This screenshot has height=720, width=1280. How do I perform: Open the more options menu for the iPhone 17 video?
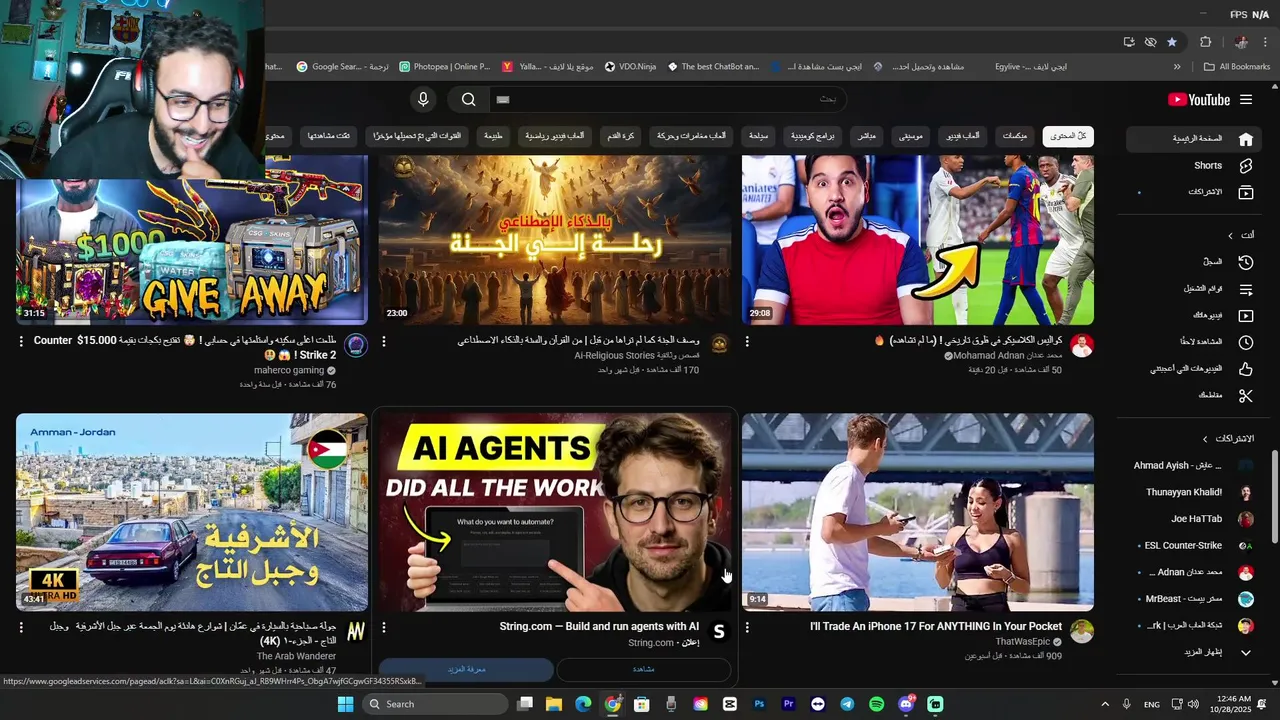point(747,627)
